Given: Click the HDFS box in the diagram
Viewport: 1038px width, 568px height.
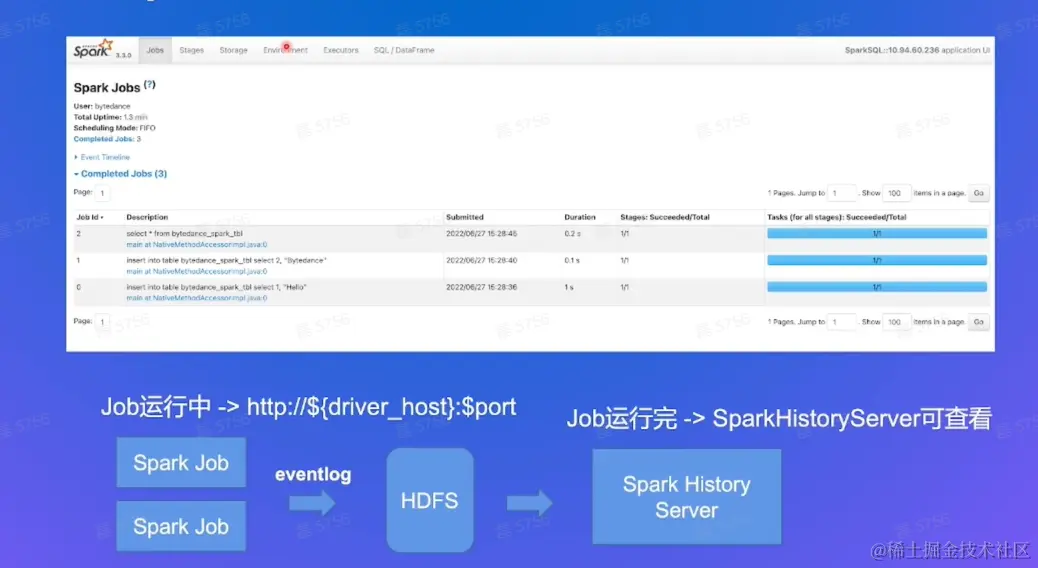Looking at the screenshot, I should (x=430, y=500).
